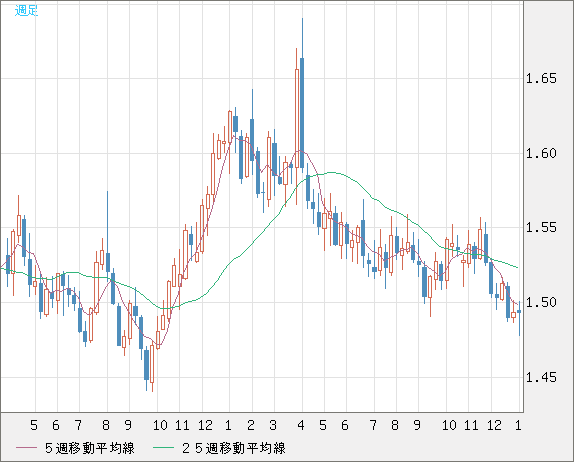This screenshot has height=462, width=574.
Task: Click the green legend line swatch
Action: coord(163,448)
